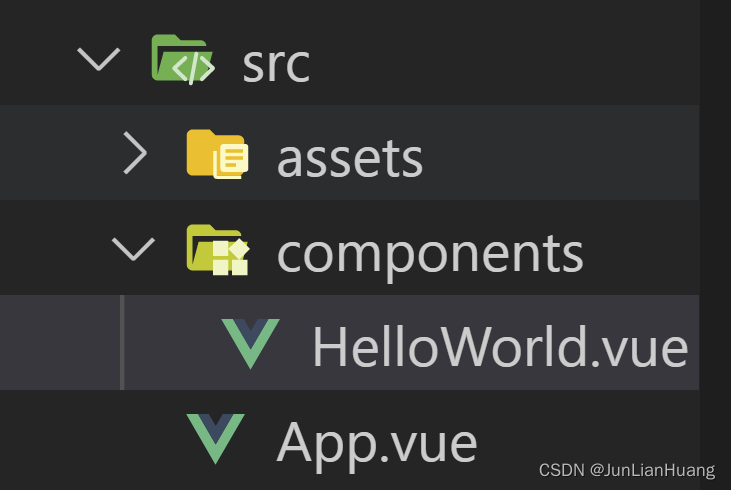Click the CSDN @JunLianHuang watermark text

pos(627,470)
